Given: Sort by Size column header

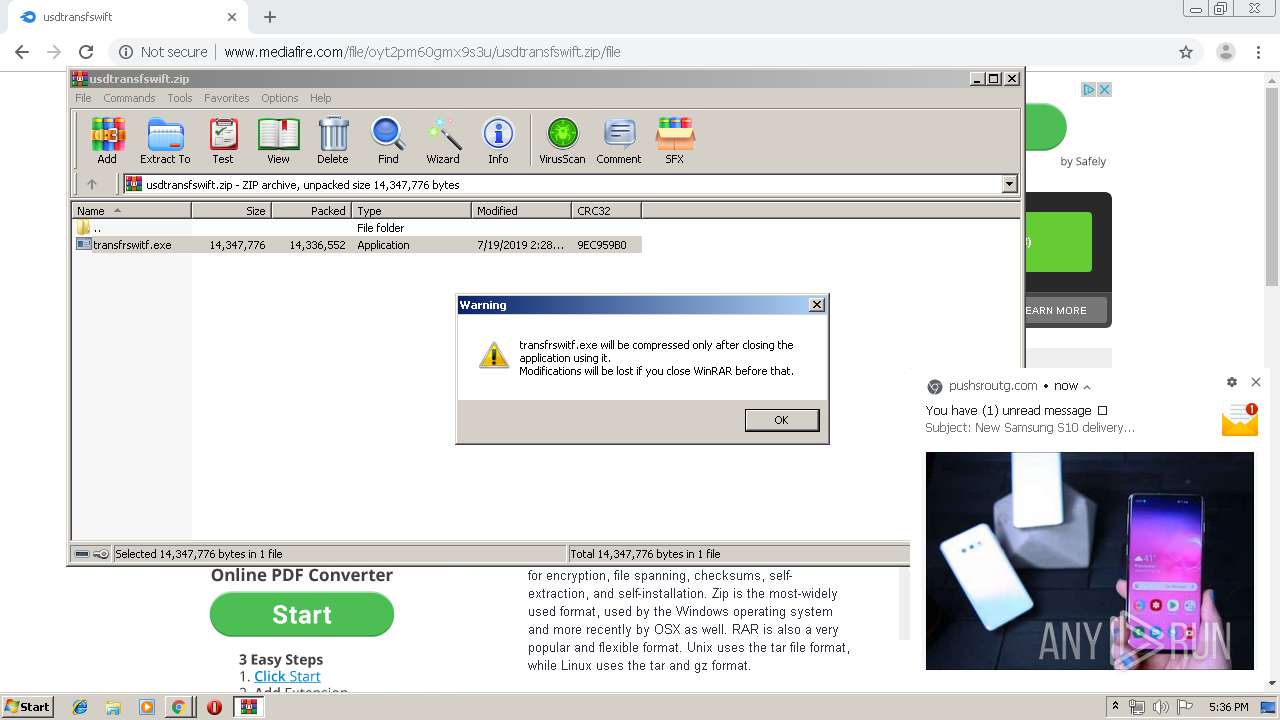Looking at the screenshot, I should click(x=231, y=211).
